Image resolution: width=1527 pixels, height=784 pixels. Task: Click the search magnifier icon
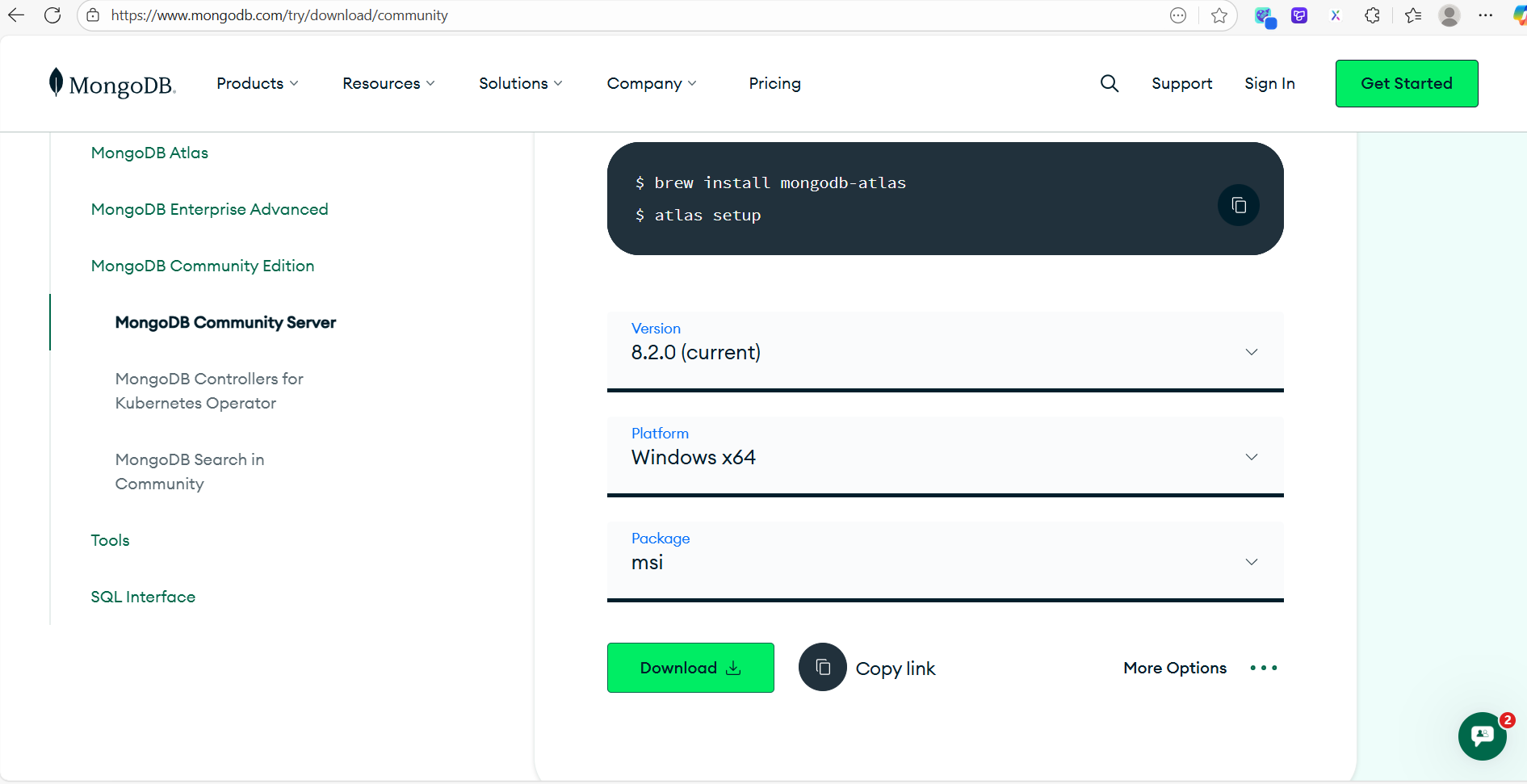click(1110, 83)
